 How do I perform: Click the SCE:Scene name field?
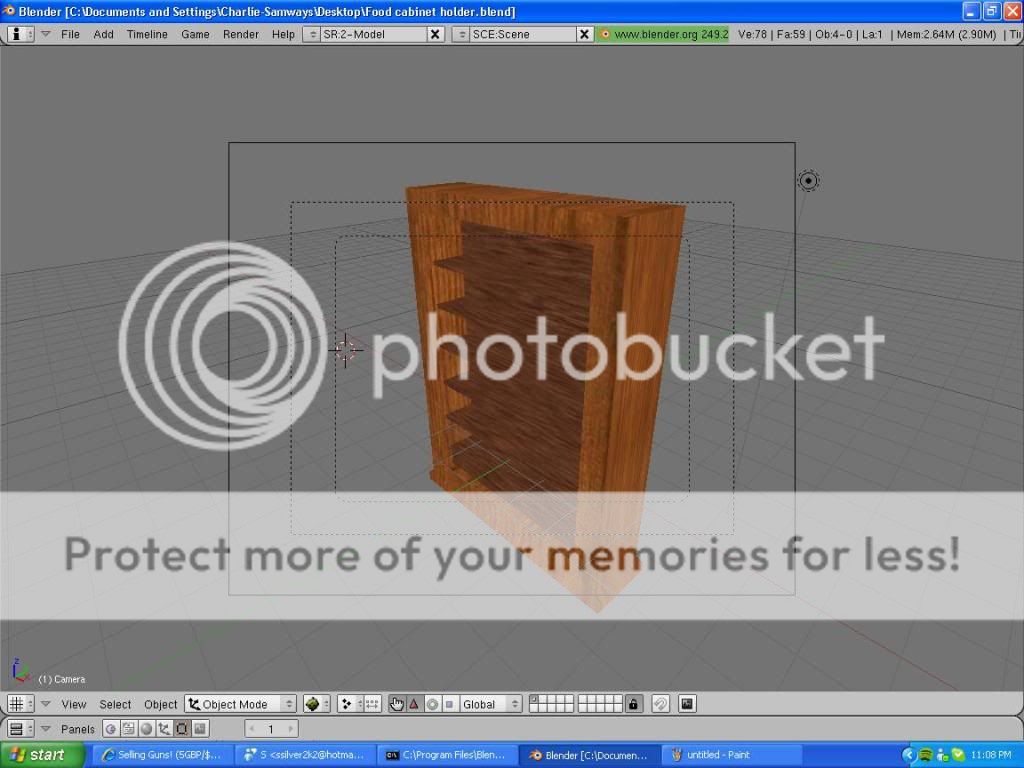coord(522,34)
